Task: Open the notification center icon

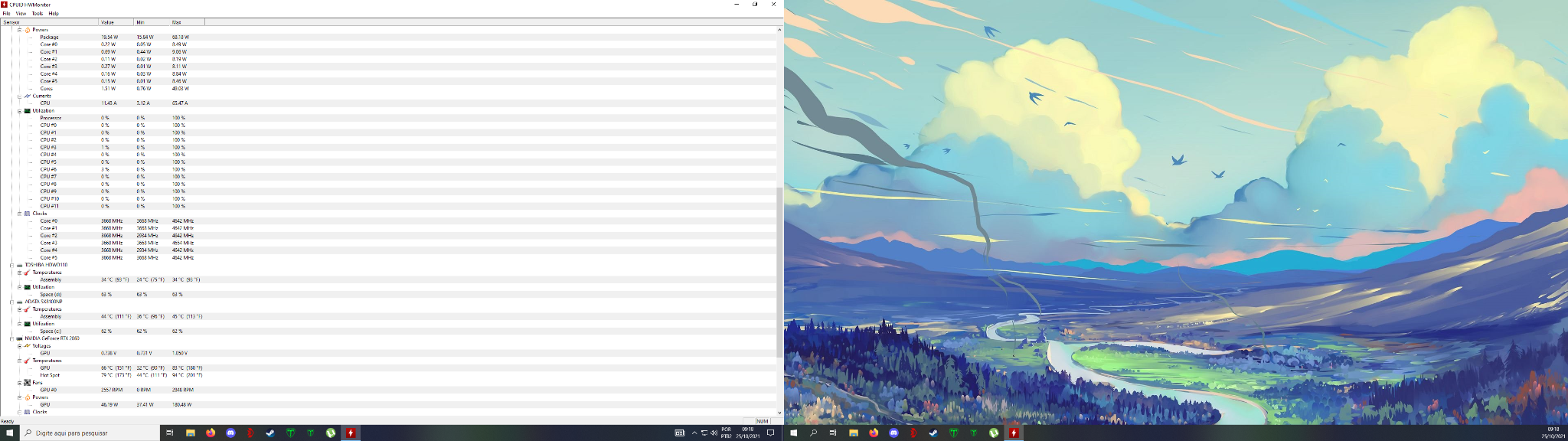Action: pos(771,433)
